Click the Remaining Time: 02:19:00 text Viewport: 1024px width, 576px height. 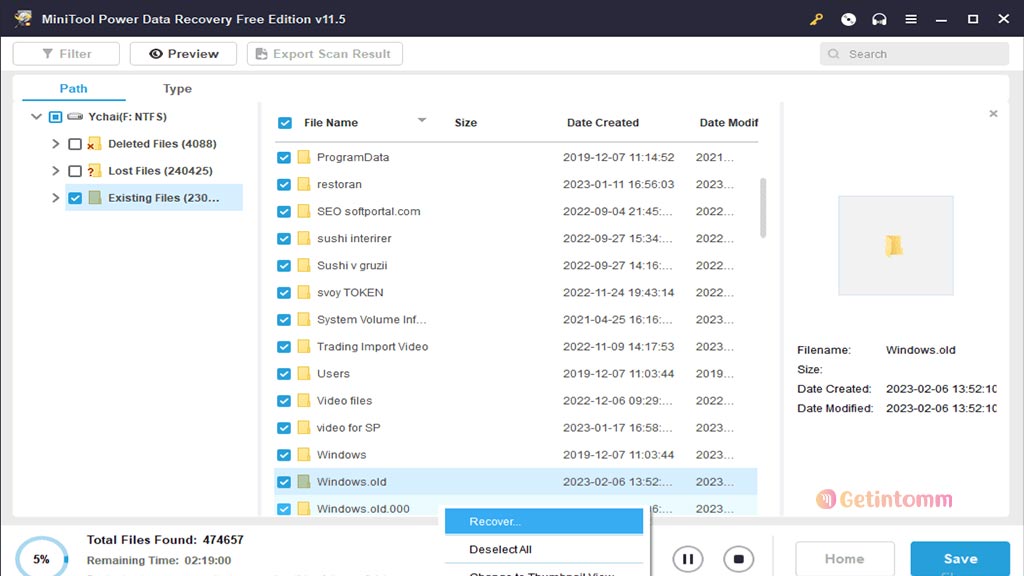coord(159,560)
